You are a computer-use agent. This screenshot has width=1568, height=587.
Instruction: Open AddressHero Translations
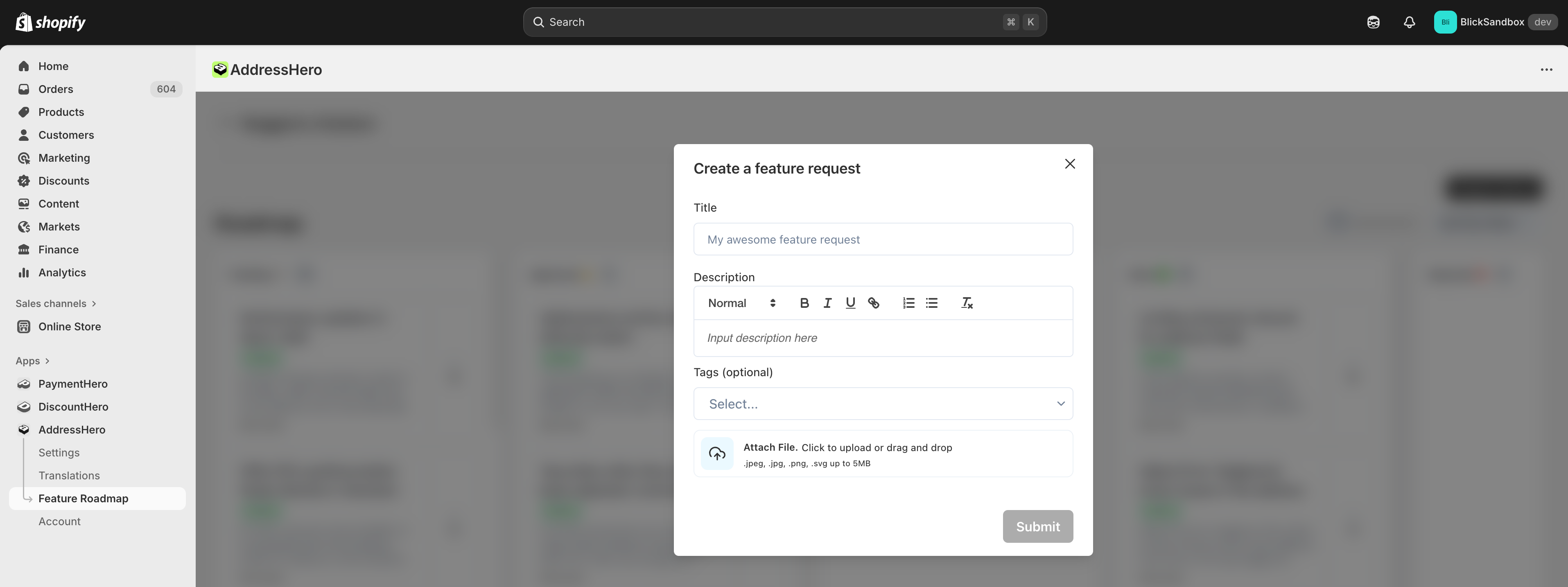[x=69, y=476]
